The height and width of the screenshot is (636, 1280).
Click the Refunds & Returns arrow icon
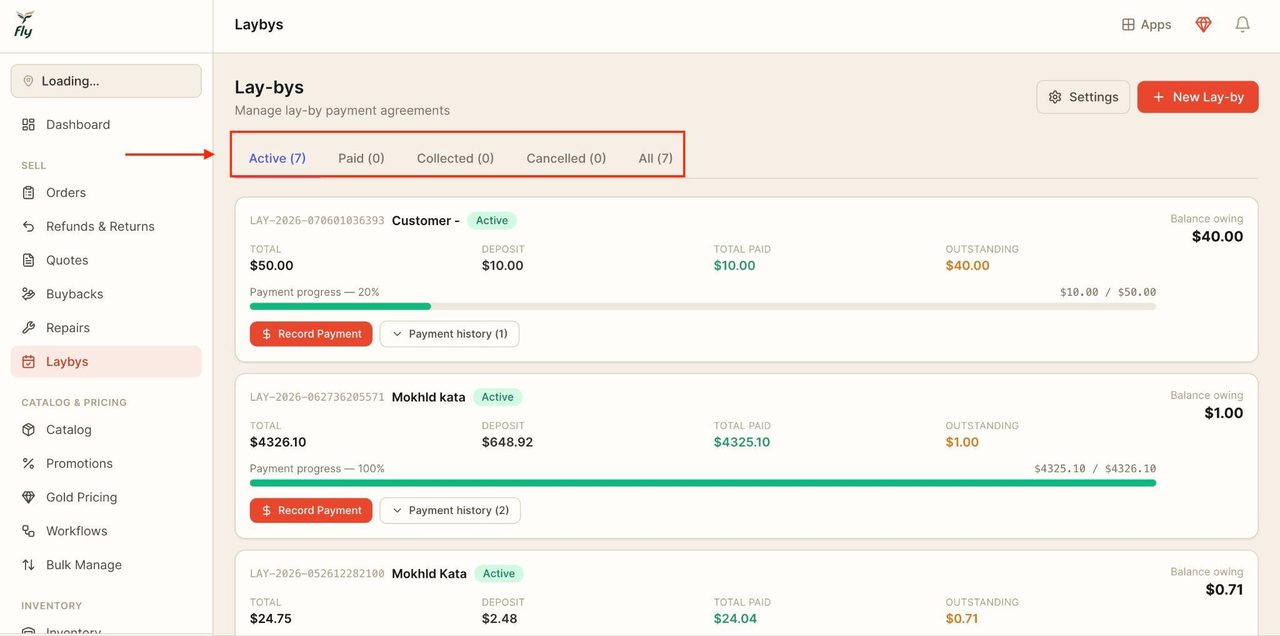point(29,227)
